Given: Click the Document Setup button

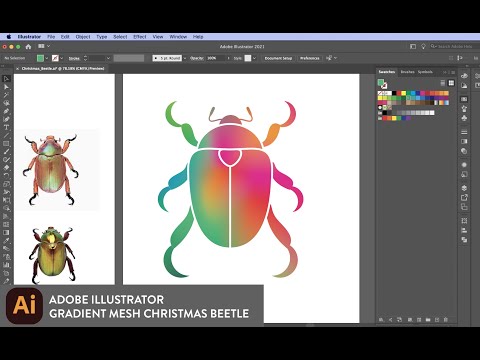Looking at the screenshot, I should click(x=278, y=58).
